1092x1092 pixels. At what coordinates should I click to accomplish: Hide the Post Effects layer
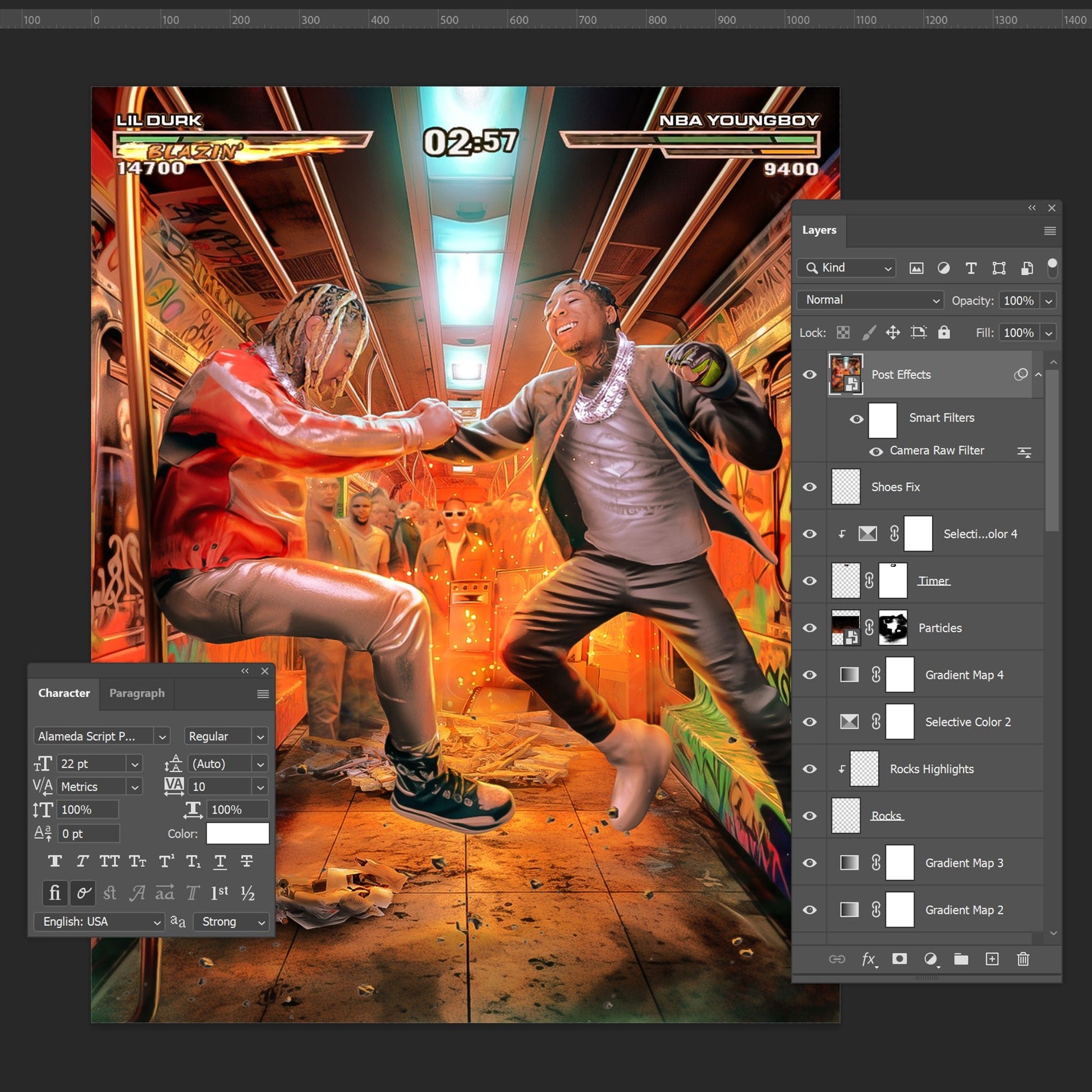coord(809,374)
